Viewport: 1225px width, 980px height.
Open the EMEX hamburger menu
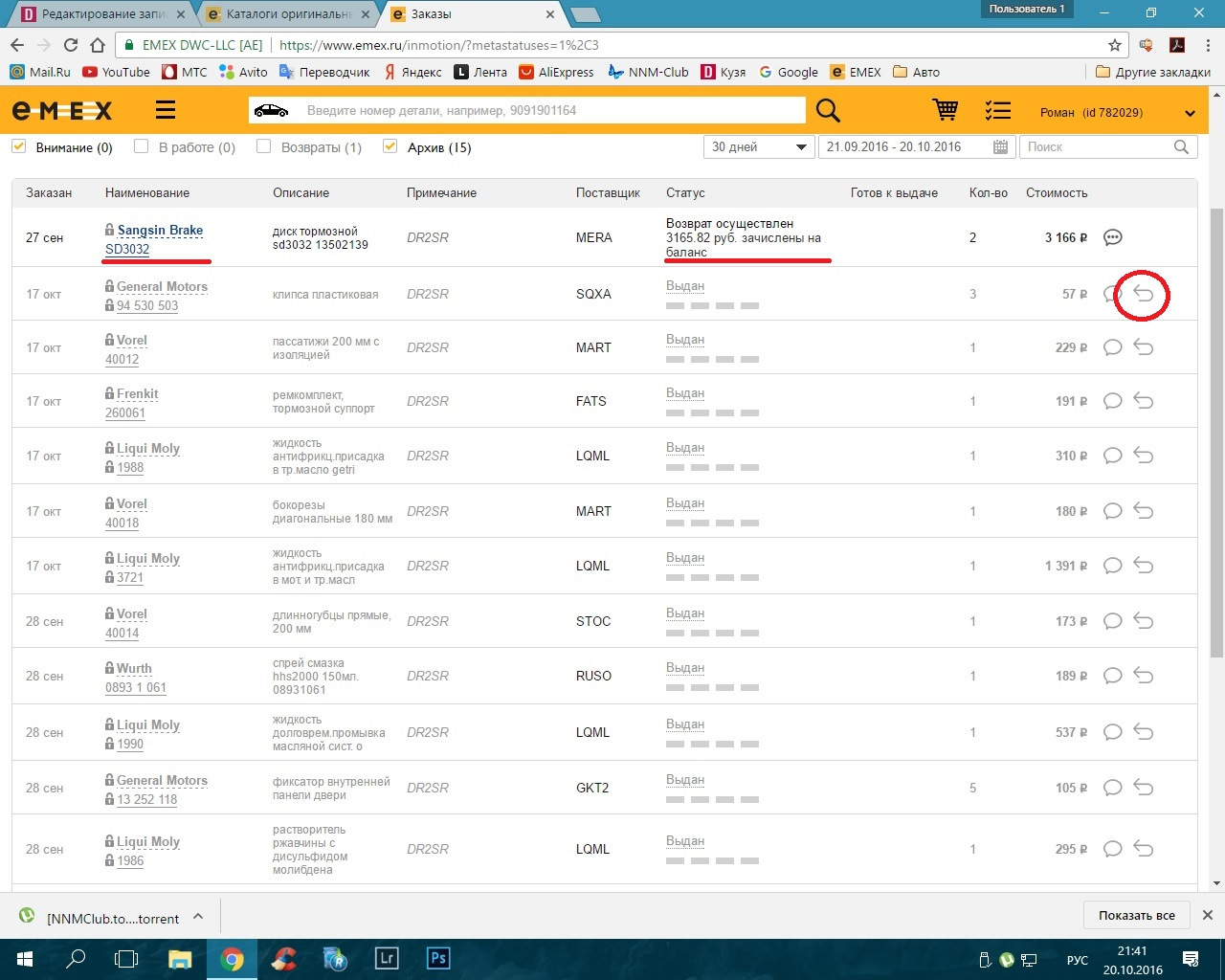166,110
